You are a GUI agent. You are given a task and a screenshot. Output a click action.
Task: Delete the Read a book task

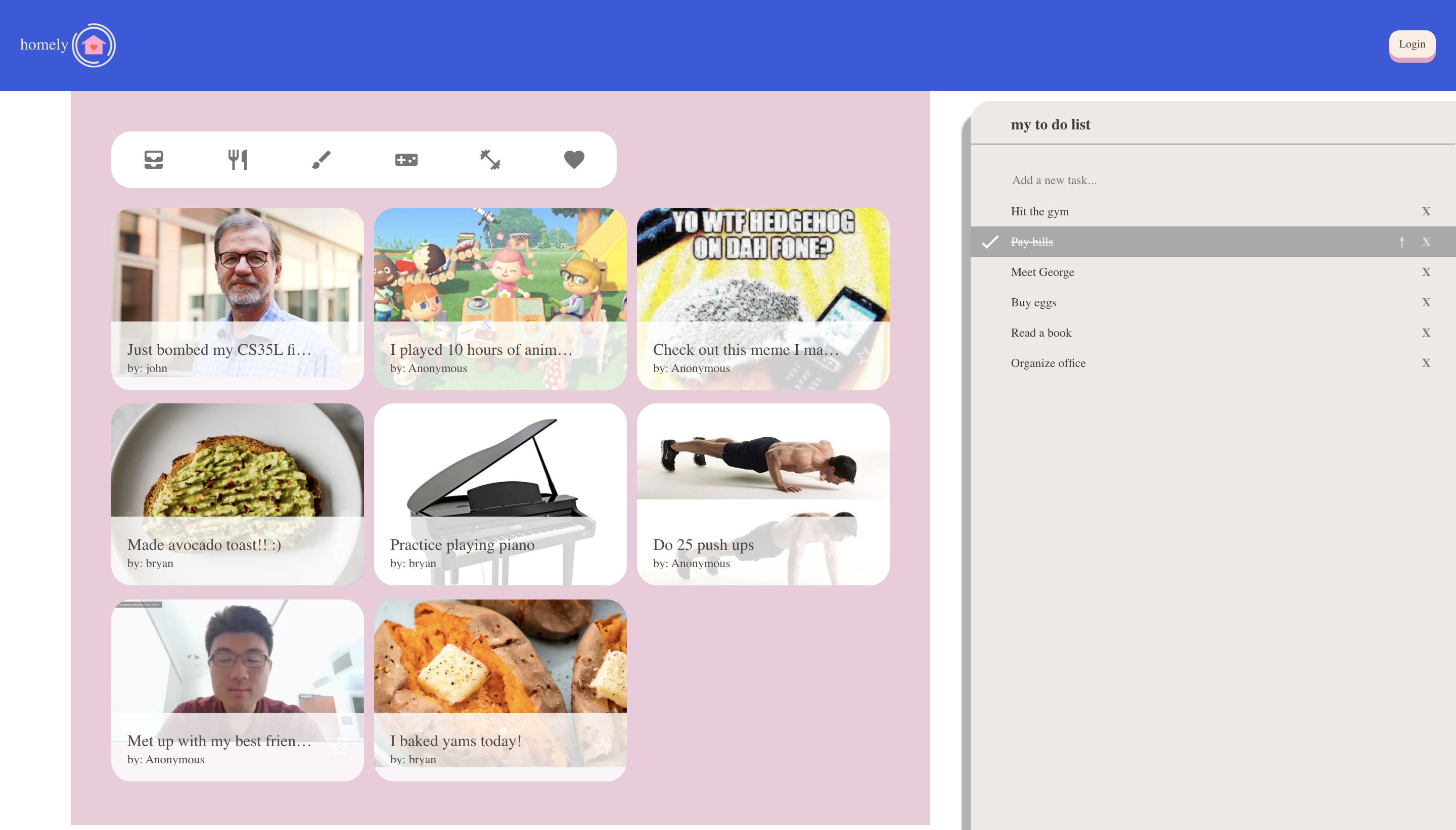coord(1425,333)
